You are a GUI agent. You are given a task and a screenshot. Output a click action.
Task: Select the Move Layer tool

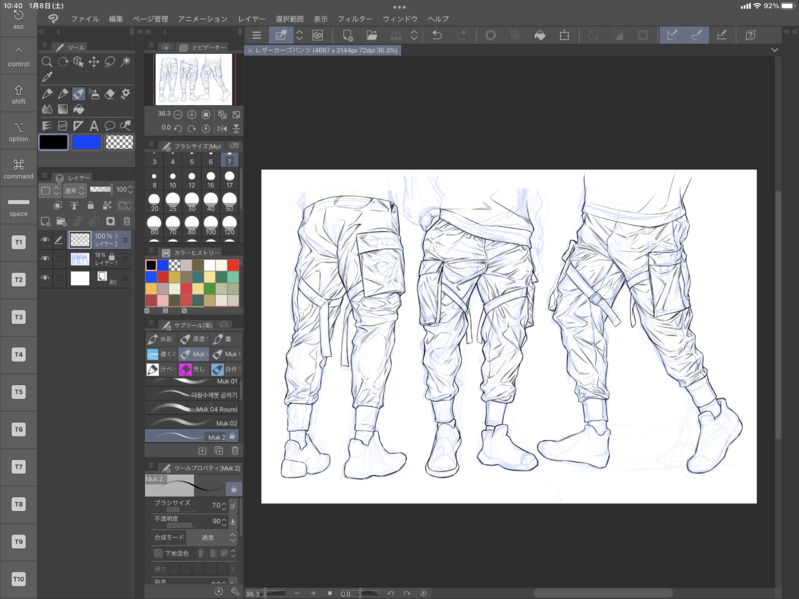coord(94,62)
